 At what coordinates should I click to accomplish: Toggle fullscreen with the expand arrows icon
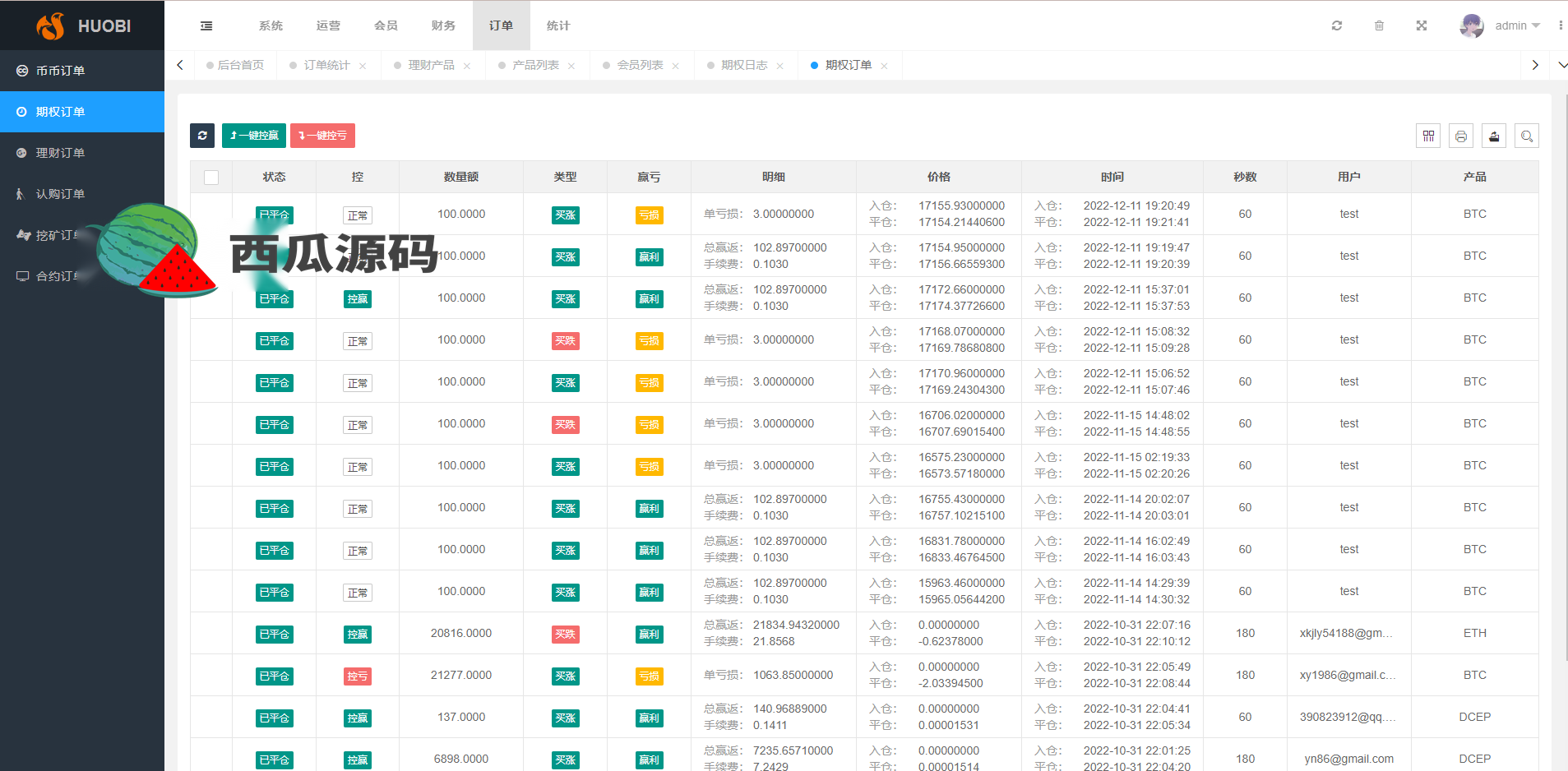pos(1422,25)
